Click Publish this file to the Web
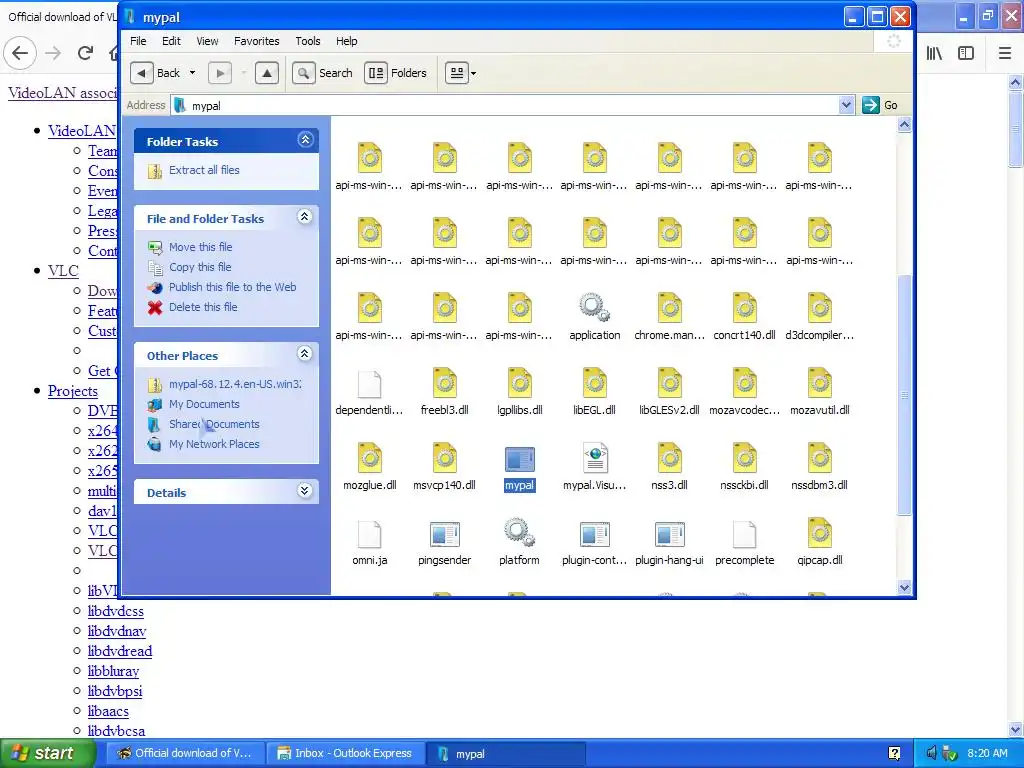The width and height of the screenshot is (1024, 768). coord(232,287)
